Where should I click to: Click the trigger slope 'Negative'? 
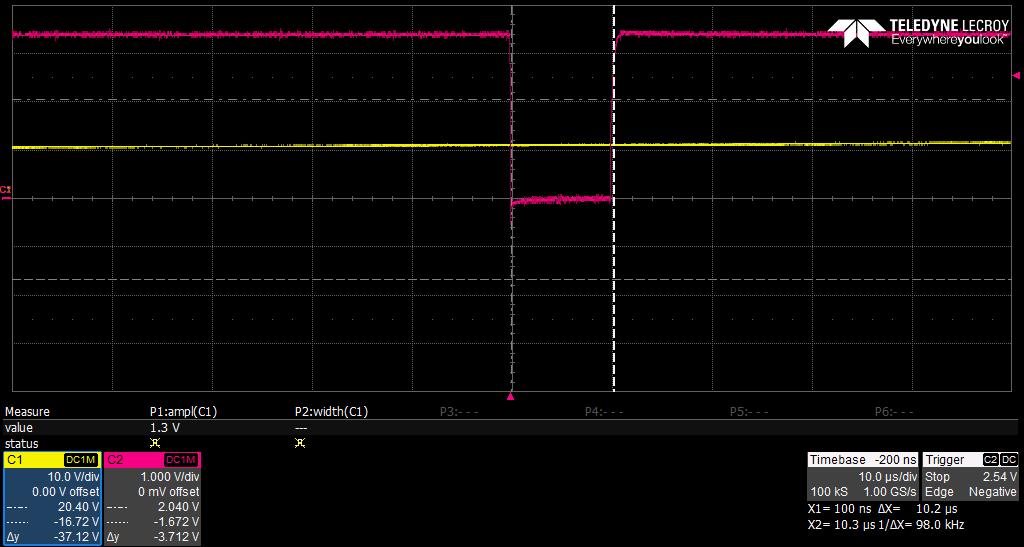coord(993,492)
